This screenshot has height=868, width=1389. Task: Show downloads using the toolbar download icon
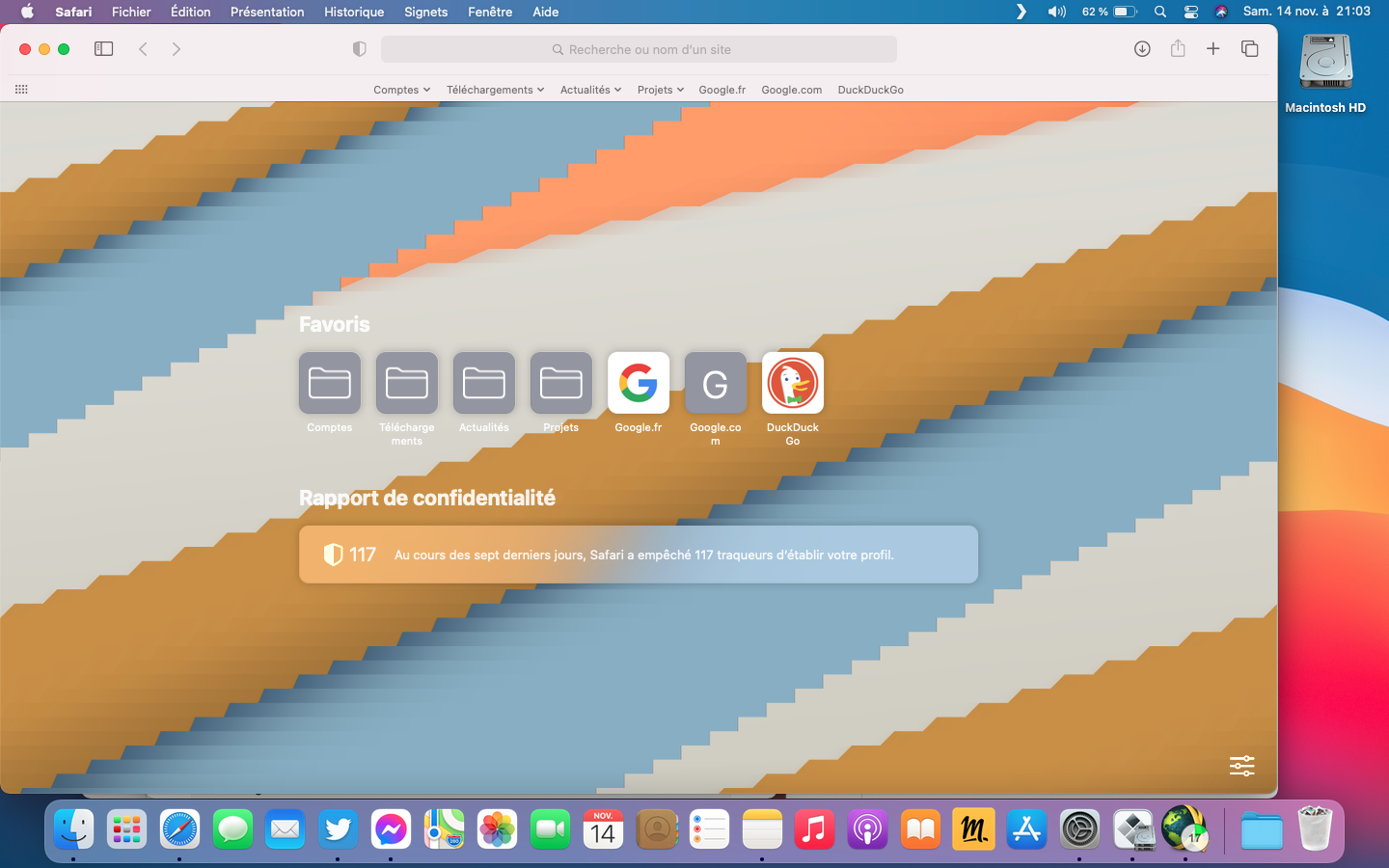(1142, 49)
